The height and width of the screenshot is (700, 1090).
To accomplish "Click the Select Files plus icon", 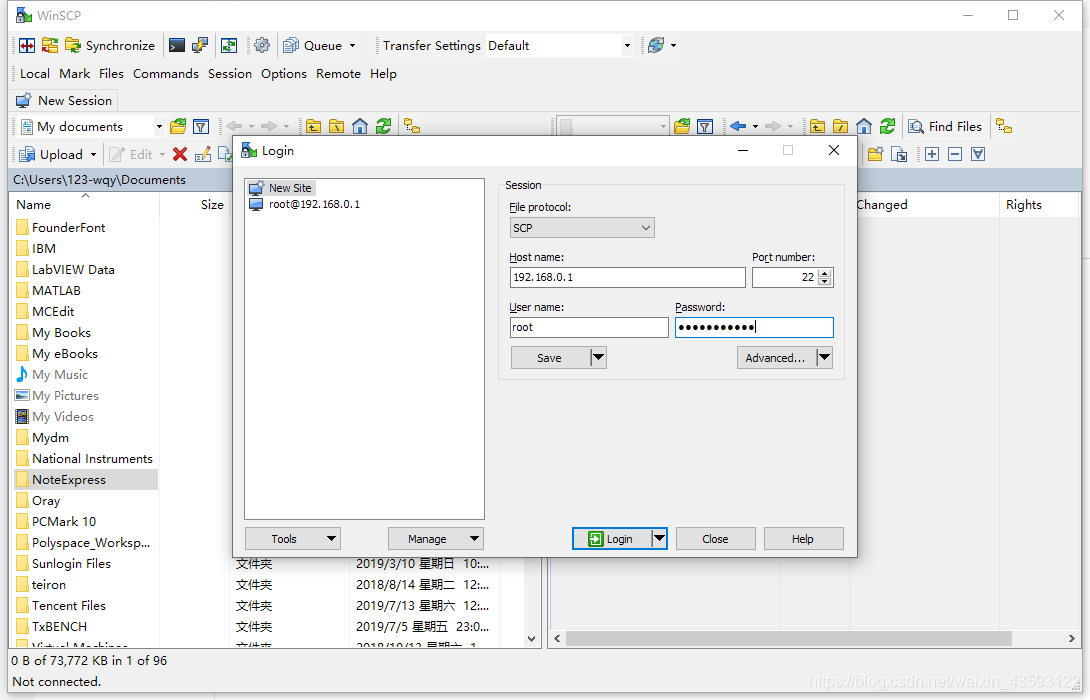I will (932, 154).
